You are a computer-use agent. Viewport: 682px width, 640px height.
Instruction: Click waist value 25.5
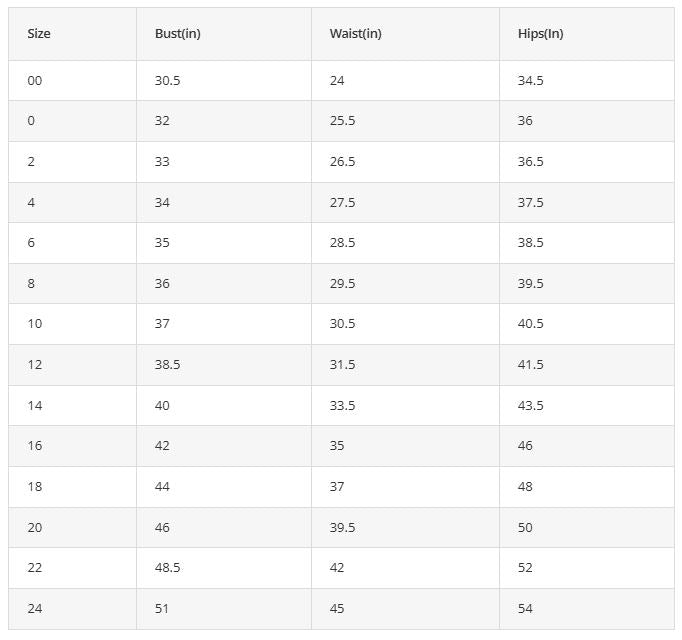point(342,121)
